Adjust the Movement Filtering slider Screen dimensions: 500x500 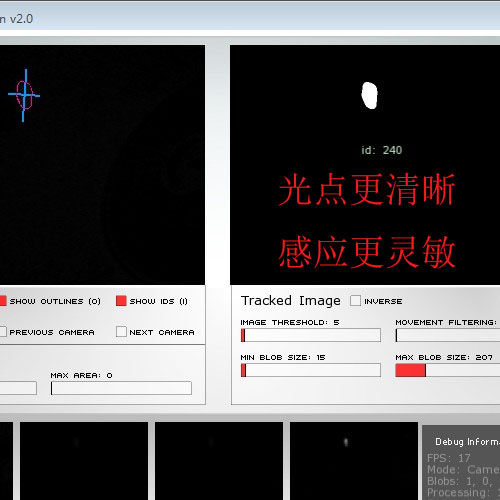pyautogui.click(x=448, y=335)
